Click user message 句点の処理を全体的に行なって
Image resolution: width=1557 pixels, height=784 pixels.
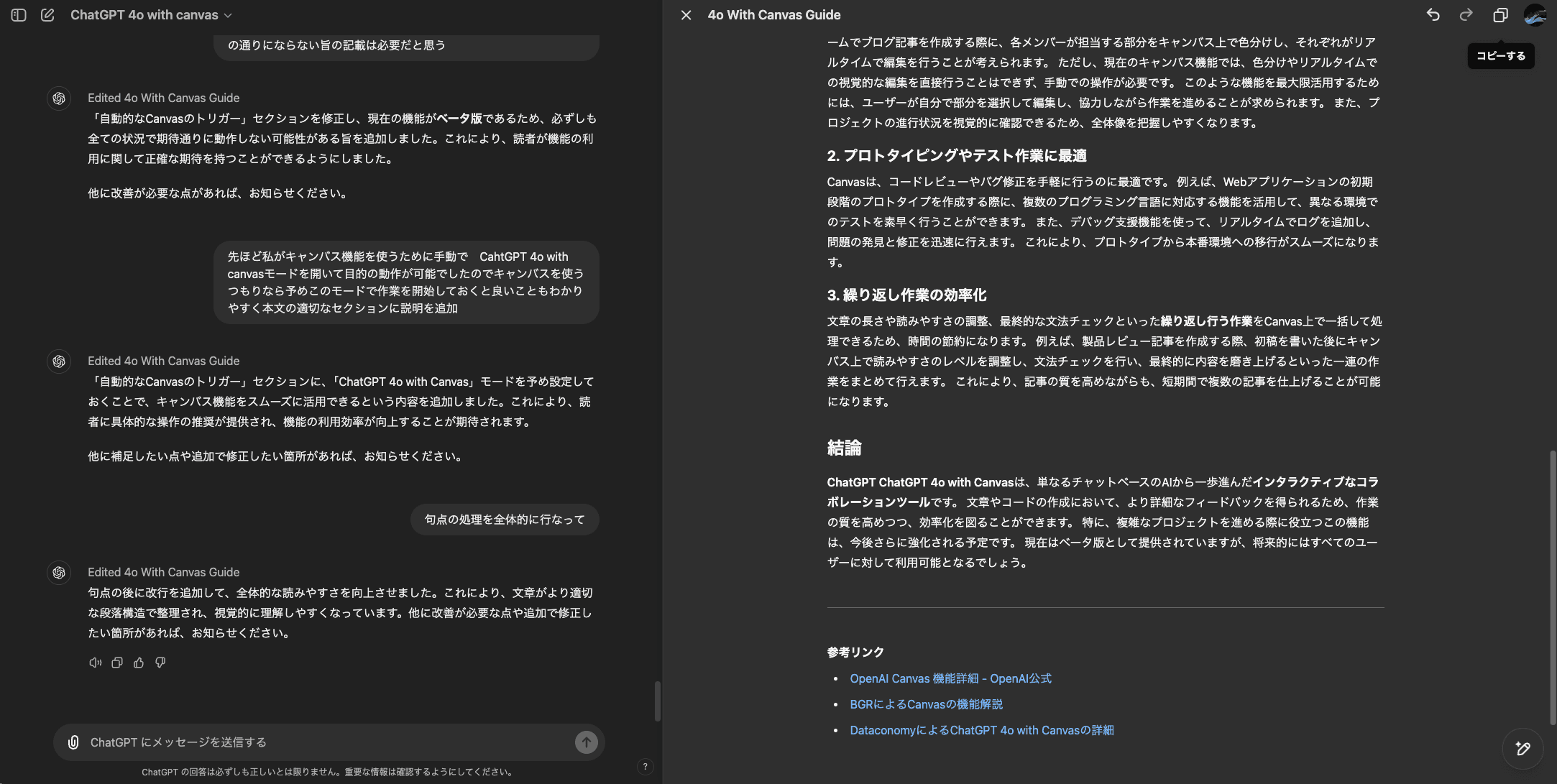505,520
